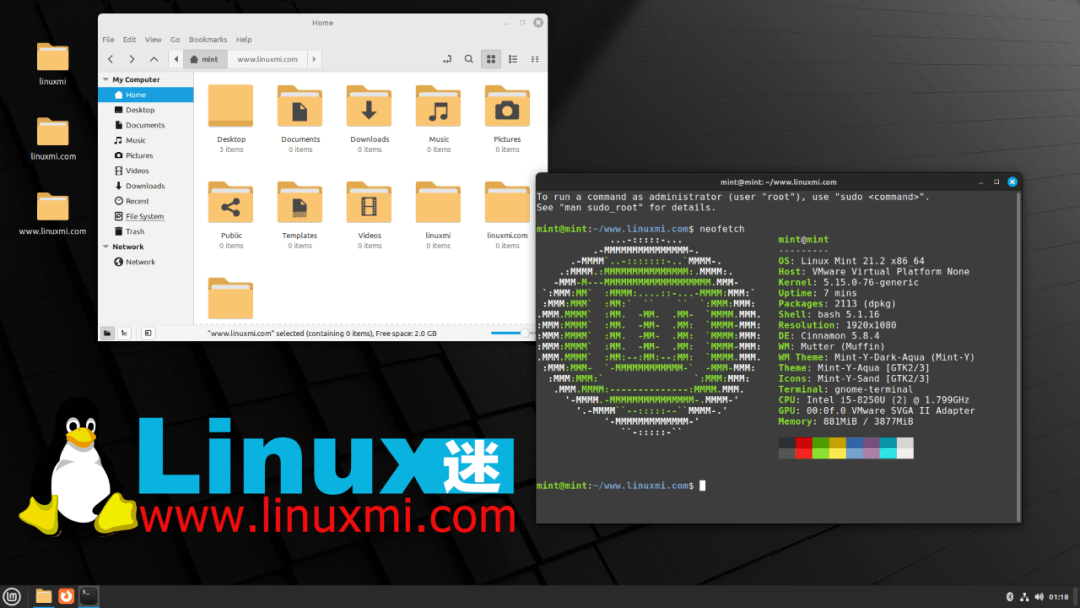Open the Go menu
The height and width of the screenshot is (608, 1080).
[175, 39]
